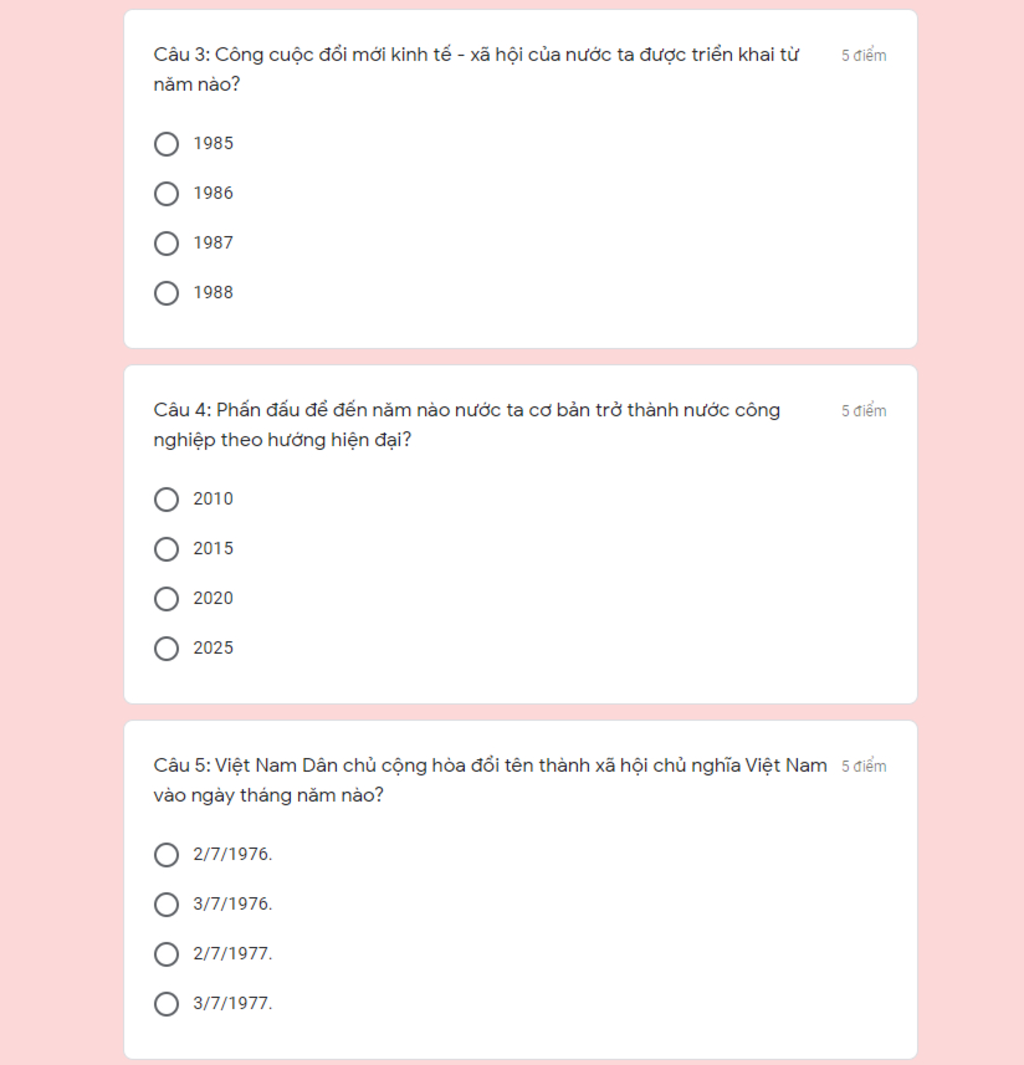Click the 5 điểm label of Câu 5
This screenshot has width=1024, height=1065.
[864, 766]
